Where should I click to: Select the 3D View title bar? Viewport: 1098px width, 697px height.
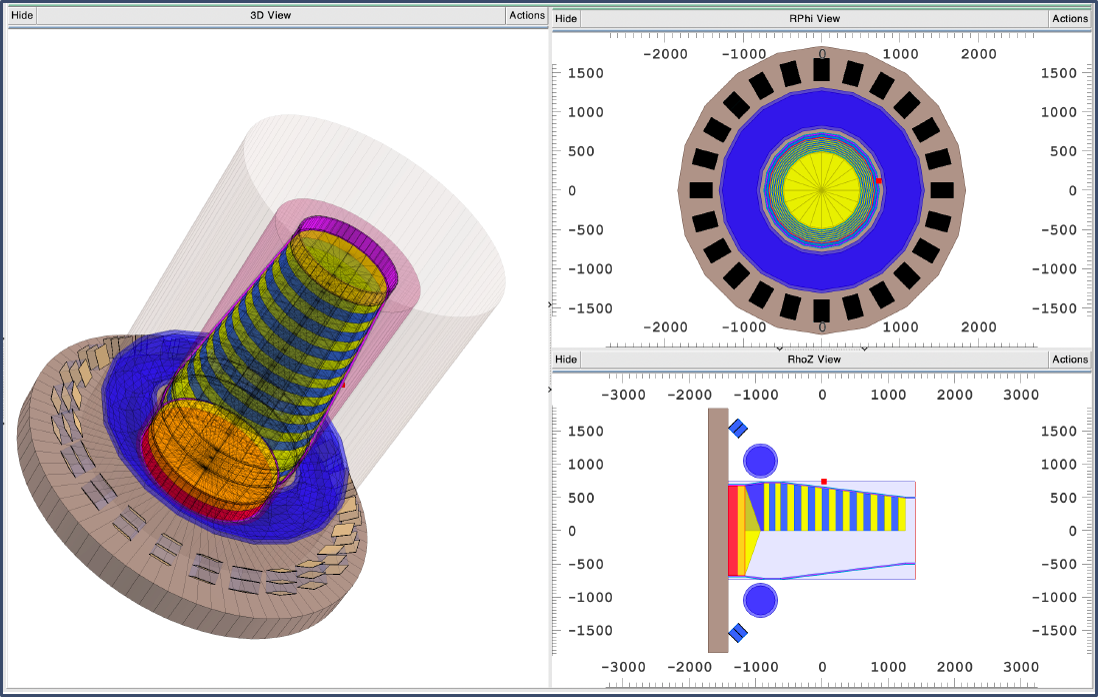click(x=270, y=15)
